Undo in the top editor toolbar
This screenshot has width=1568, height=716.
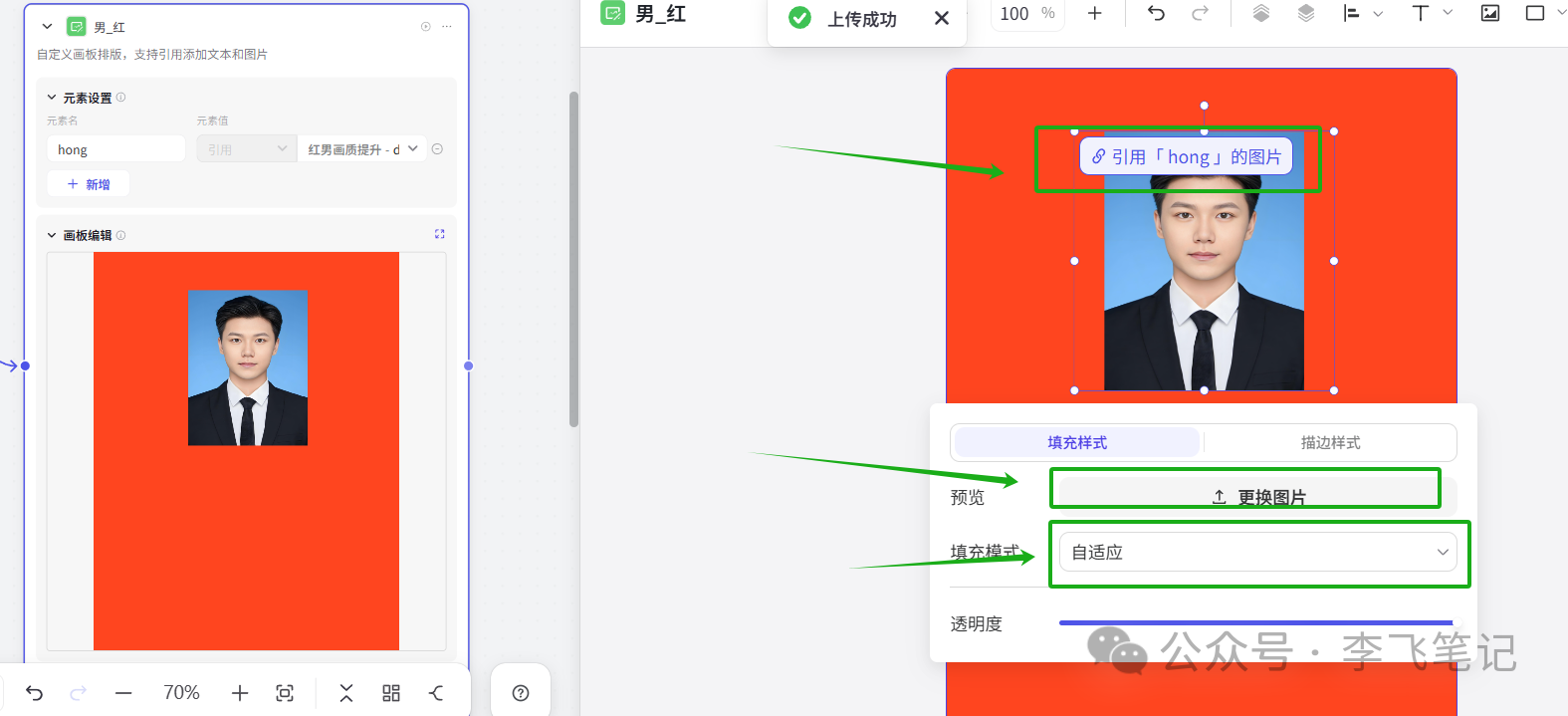1156,13
